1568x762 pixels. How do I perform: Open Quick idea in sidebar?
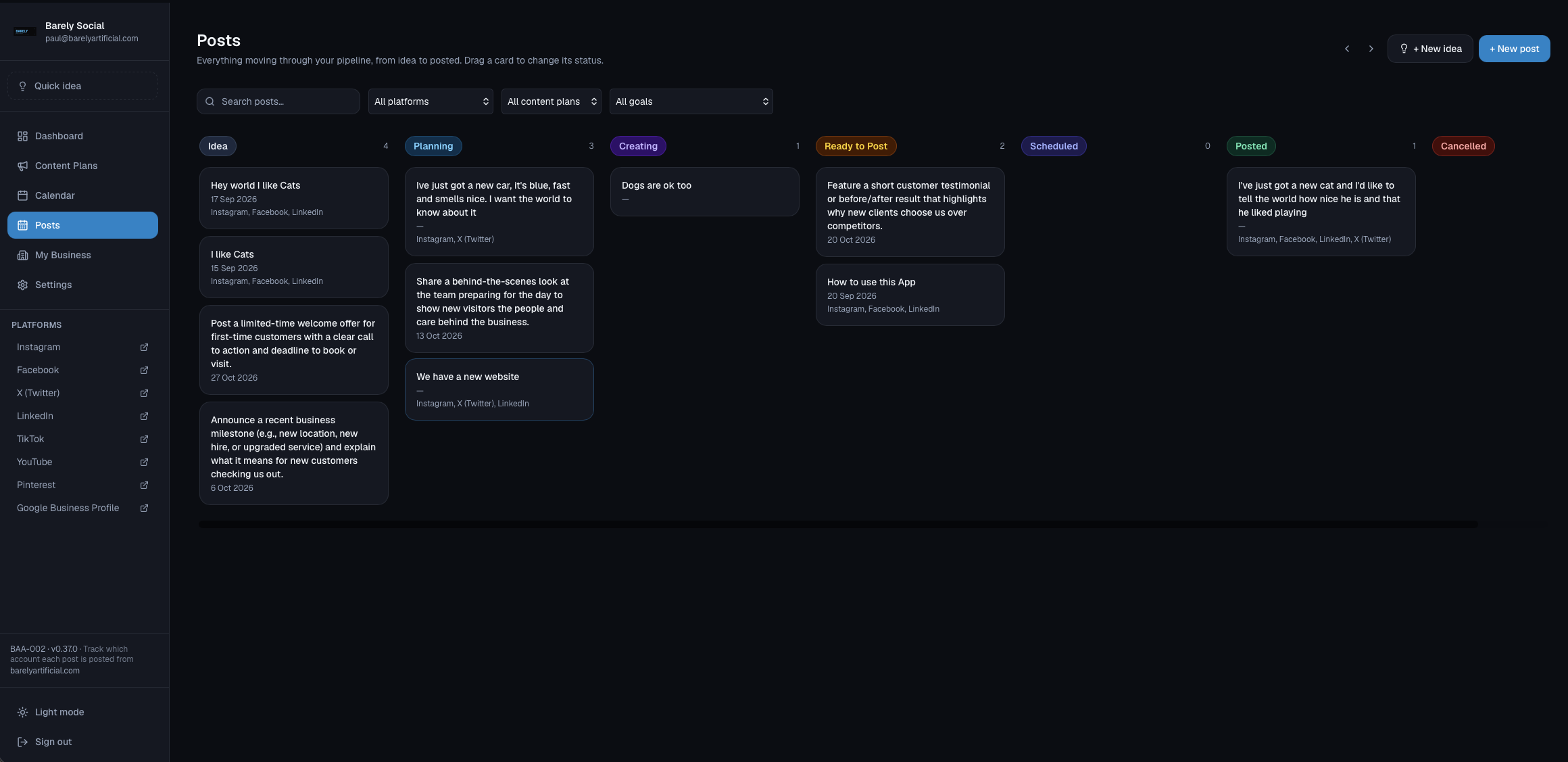(x=83, y=86)
